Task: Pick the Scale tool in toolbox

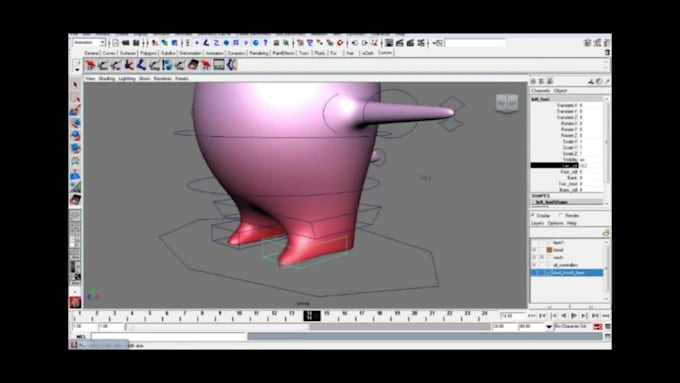Action: [75, 148]
